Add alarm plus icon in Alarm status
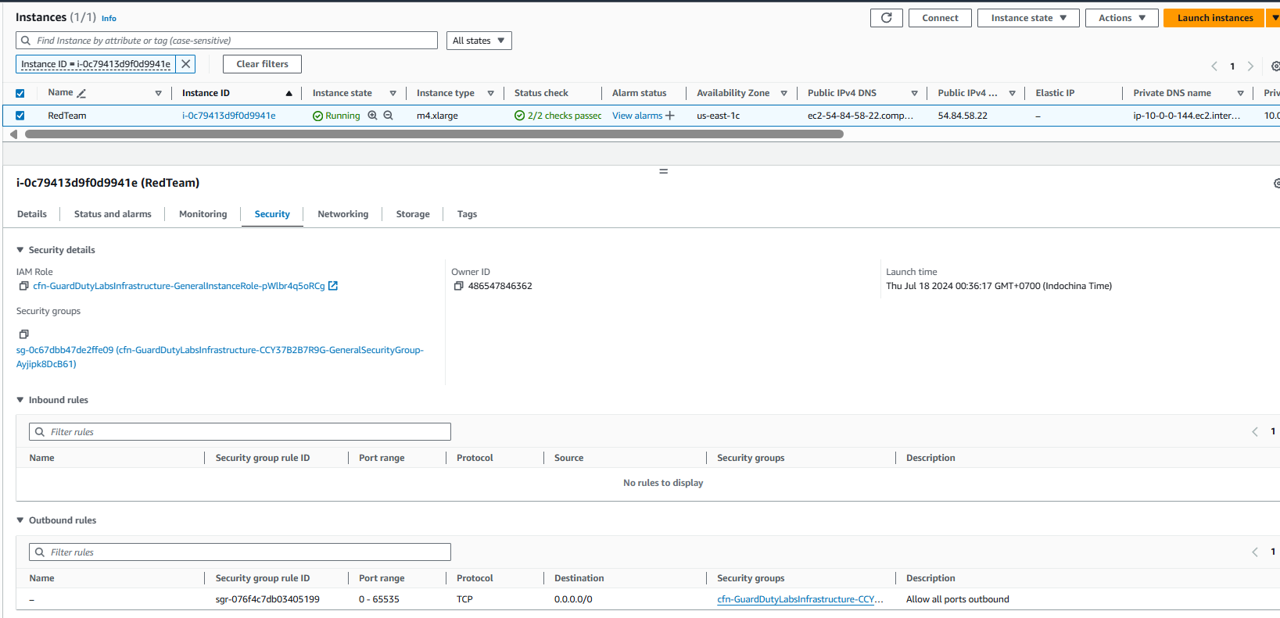This screenshot has width=1280, height=618. pyautogui.click(x=670, y=116)
